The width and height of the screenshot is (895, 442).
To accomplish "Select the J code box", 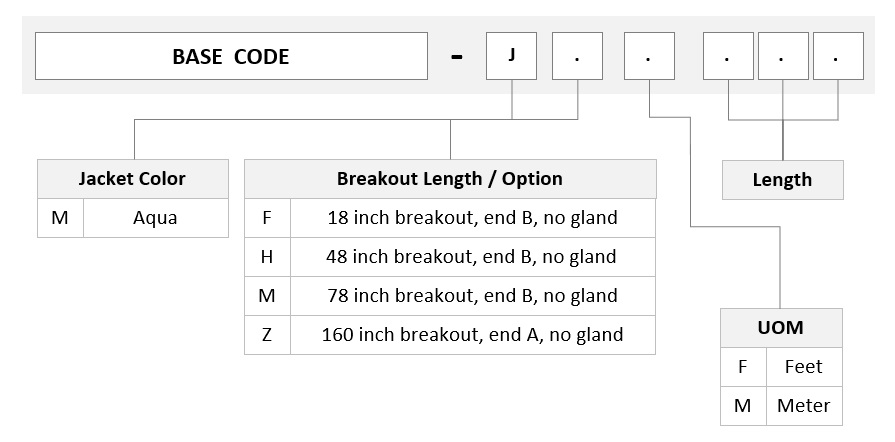I will coord(511,56).
